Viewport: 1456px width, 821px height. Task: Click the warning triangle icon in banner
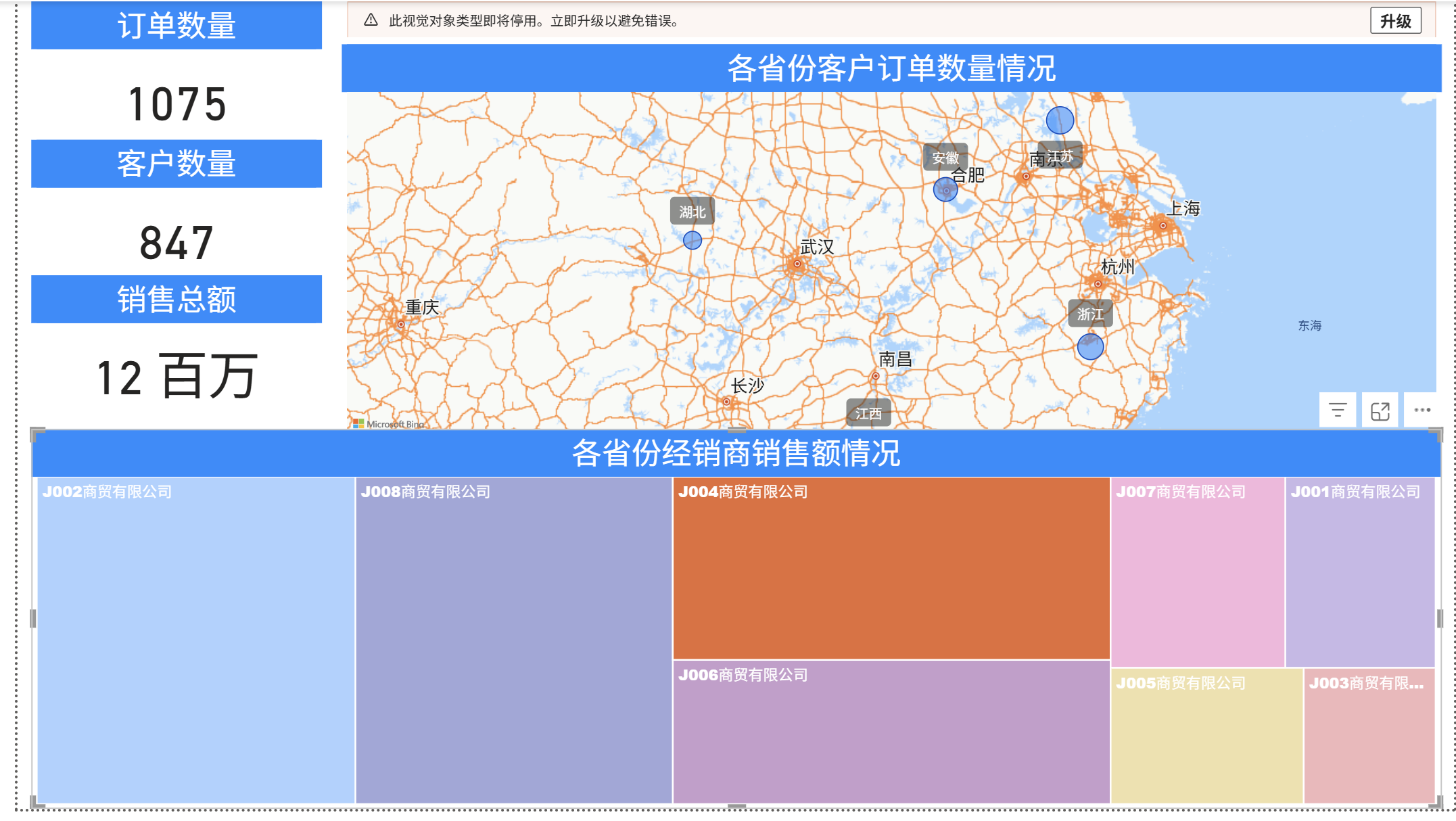click(x=371, y=20)
